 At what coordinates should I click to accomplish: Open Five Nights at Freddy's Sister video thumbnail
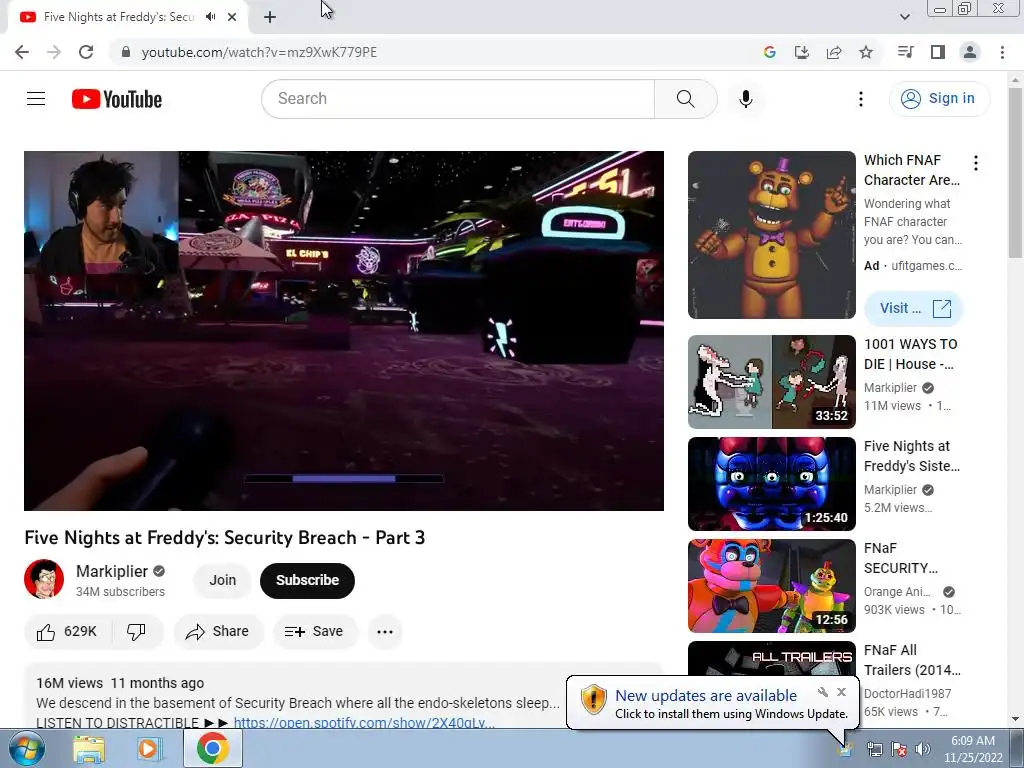(771, 484)
